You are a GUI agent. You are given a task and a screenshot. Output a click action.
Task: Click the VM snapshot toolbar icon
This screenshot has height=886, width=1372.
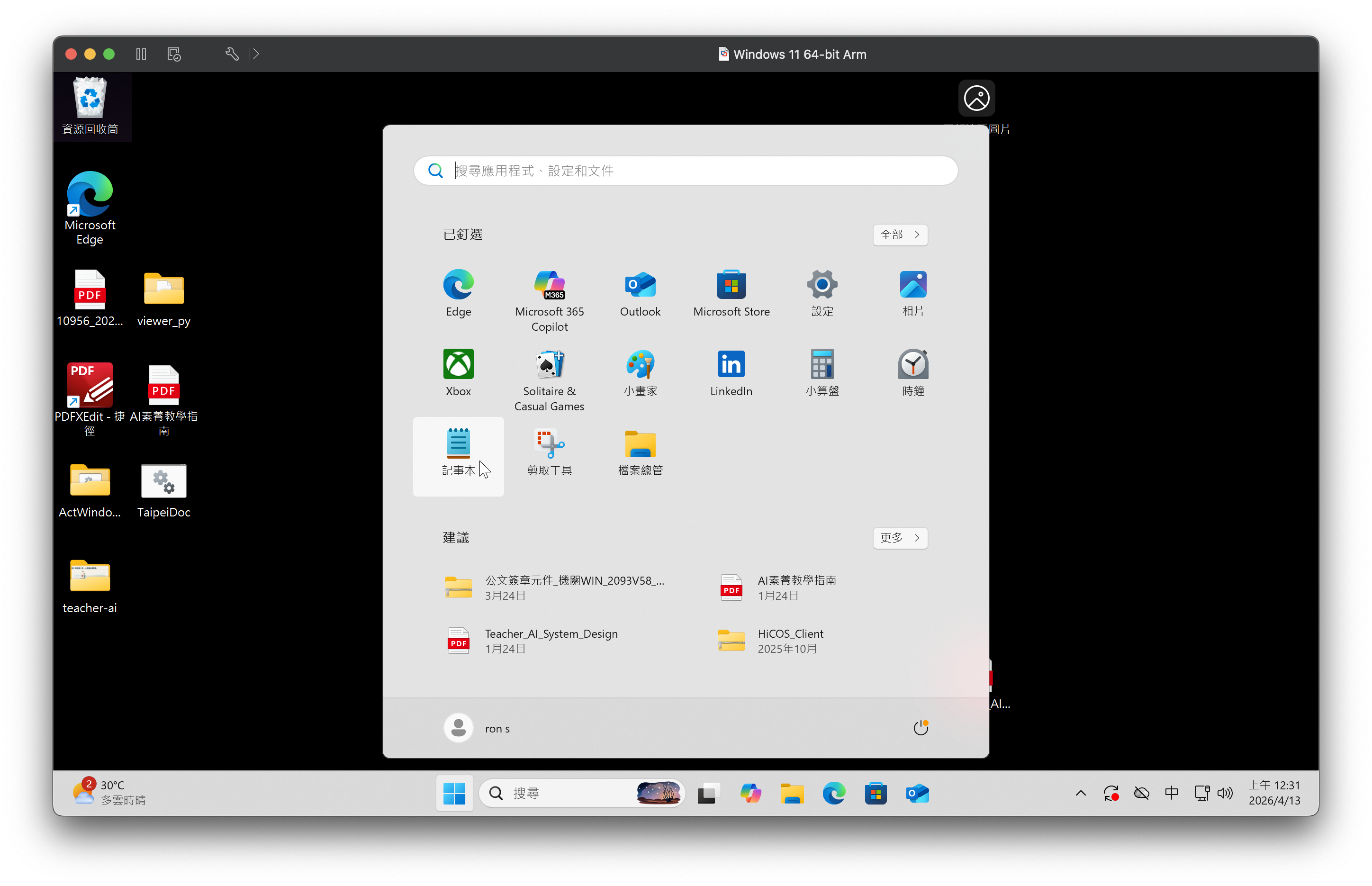(174, 54)
